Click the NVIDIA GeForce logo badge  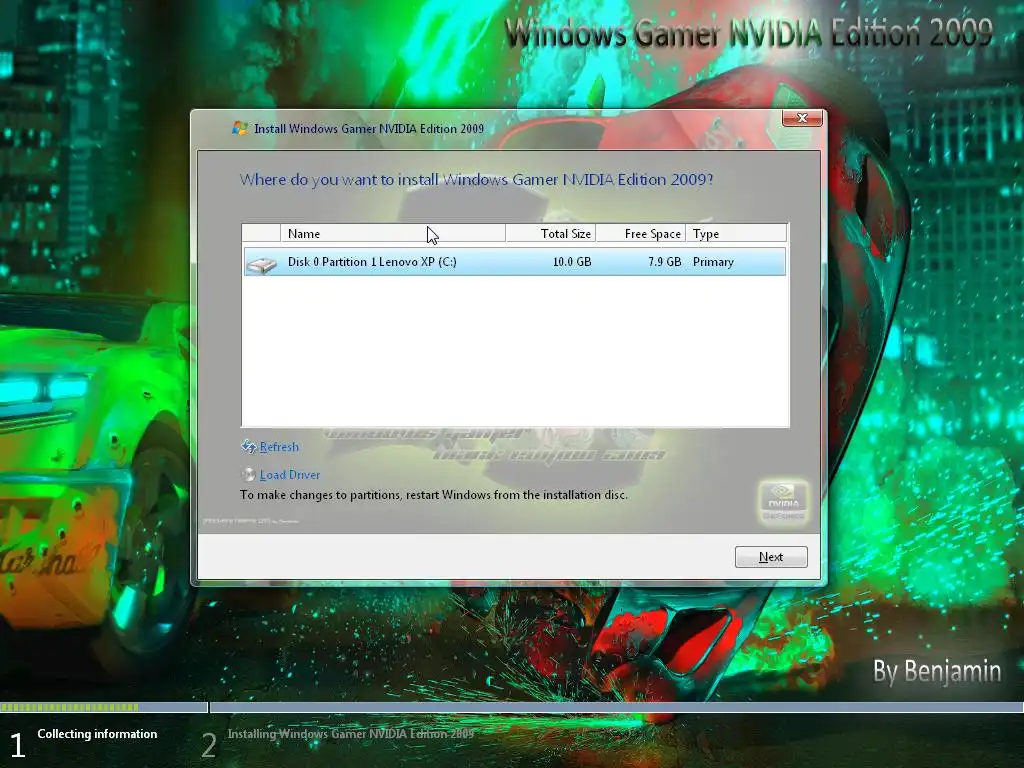pos(783,502)
